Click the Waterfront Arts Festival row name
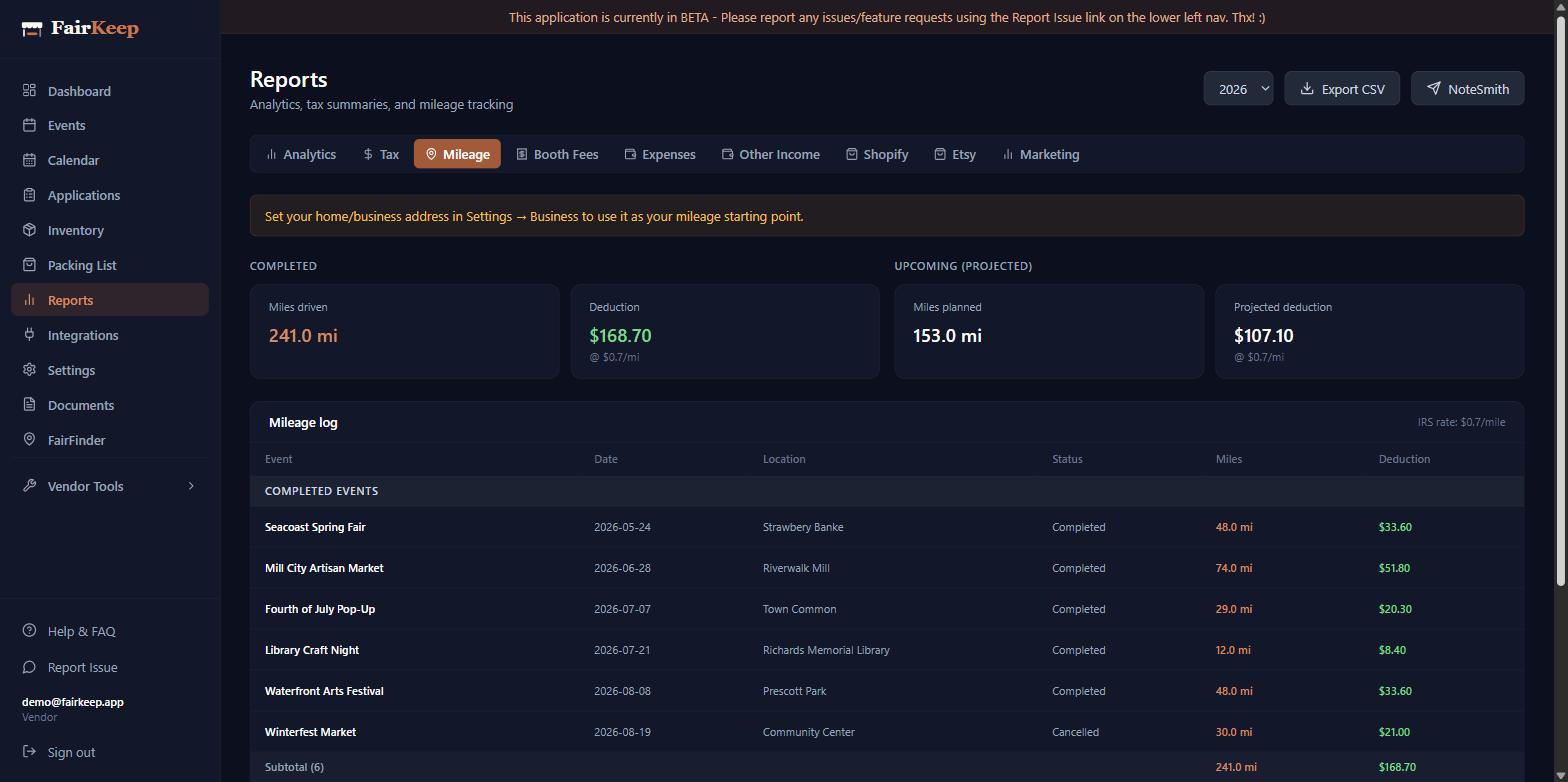Viewport: 1568px width, 782px height. (x=324, y=691)
